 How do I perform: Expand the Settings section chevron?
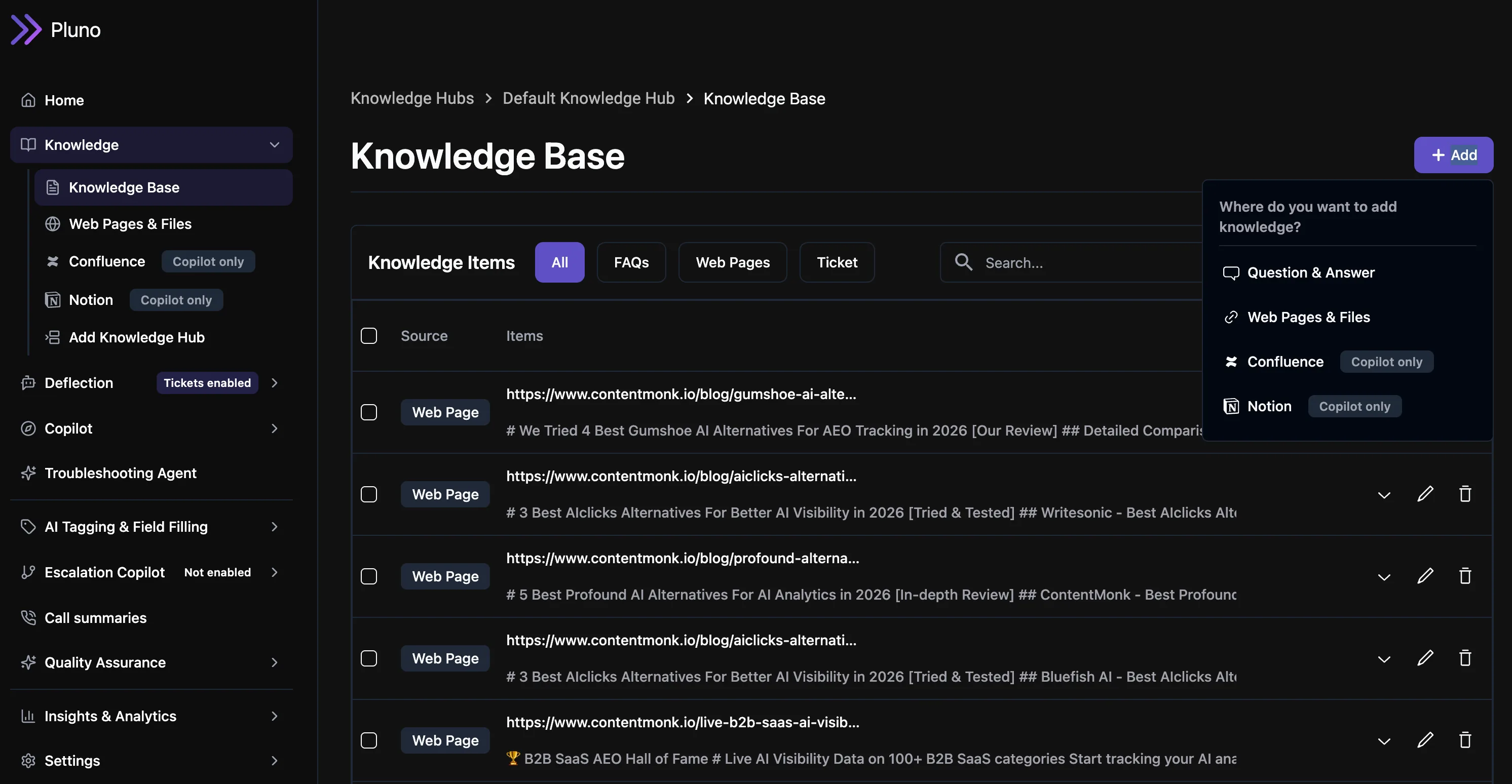click(x=274, y=761)
